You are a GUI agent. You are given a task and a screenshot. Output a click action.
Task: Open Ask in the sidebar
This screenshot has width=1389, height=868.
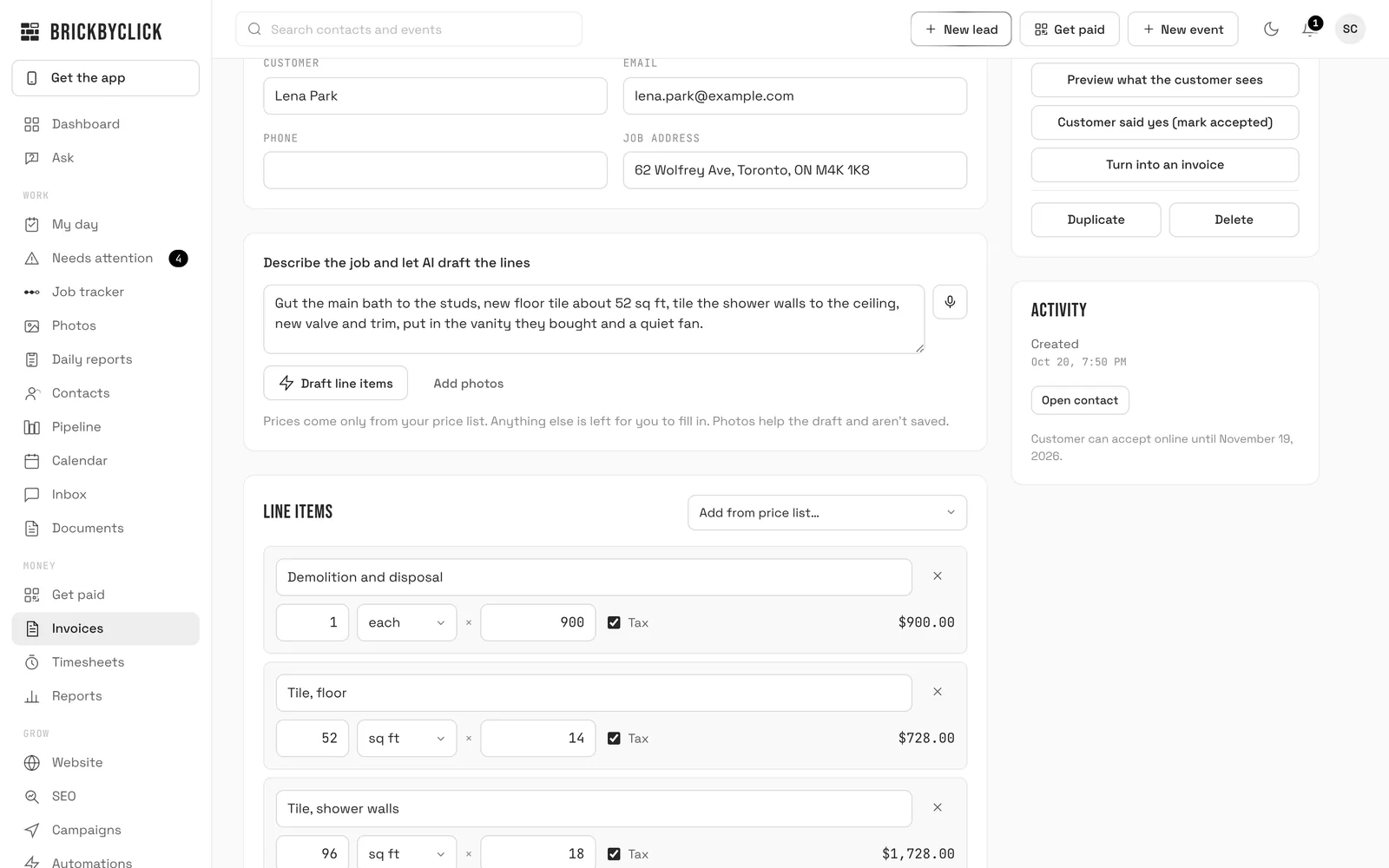click(106, 158)
